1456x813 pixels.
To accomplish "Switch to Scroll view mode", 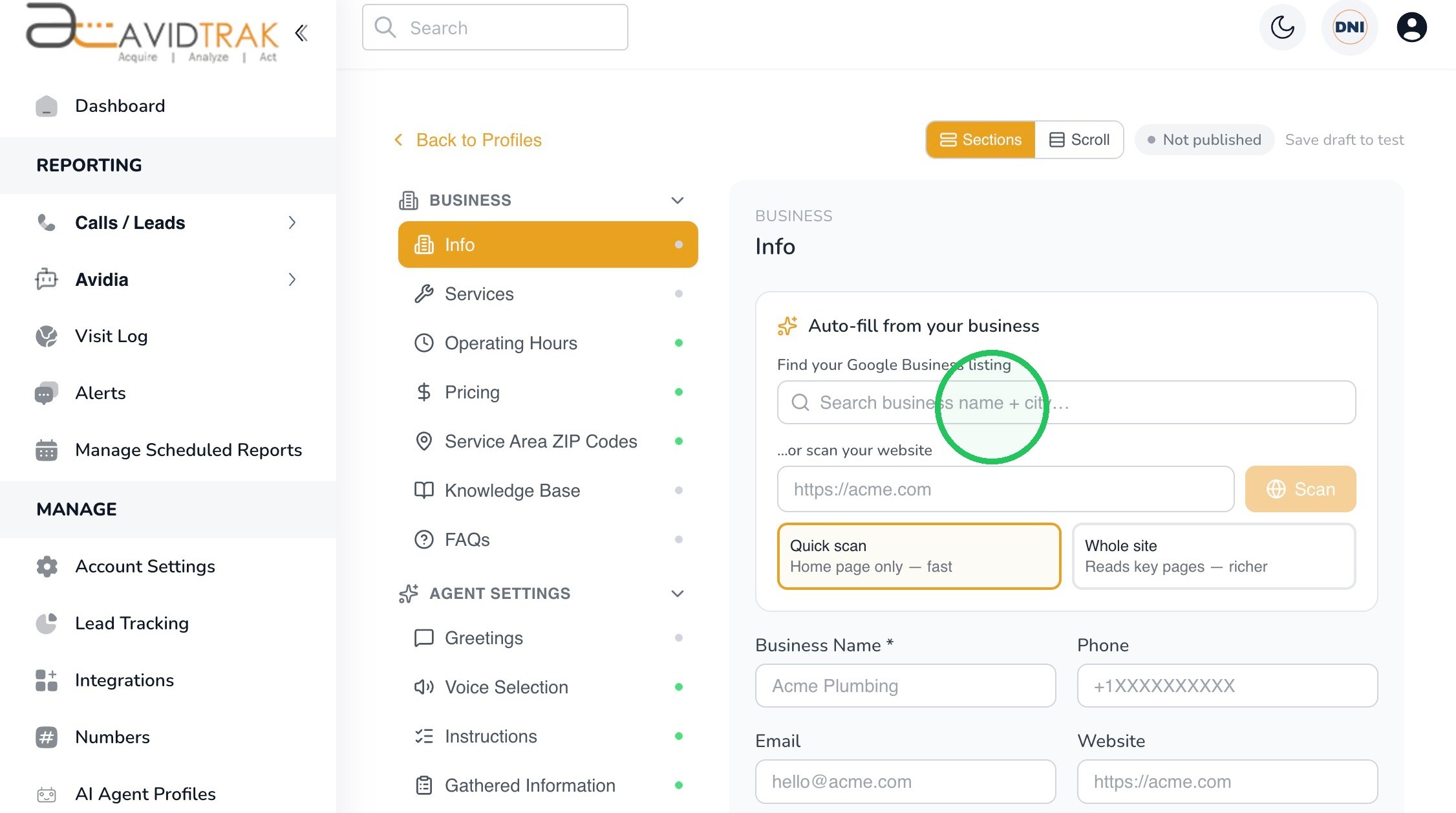I will point(1079,140).
